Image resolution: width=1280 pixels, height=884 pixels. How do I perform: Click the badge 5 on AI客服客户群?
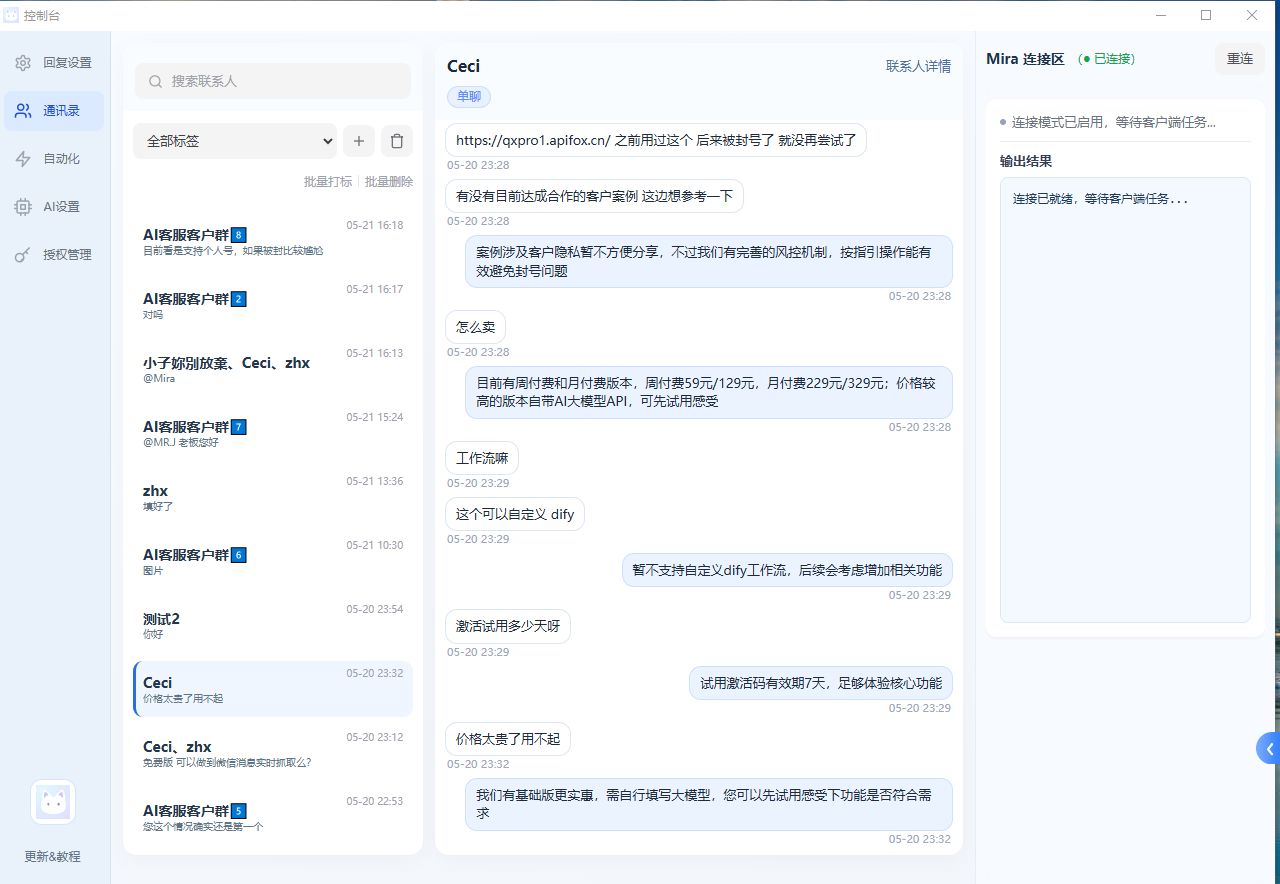tap(239, 811)
